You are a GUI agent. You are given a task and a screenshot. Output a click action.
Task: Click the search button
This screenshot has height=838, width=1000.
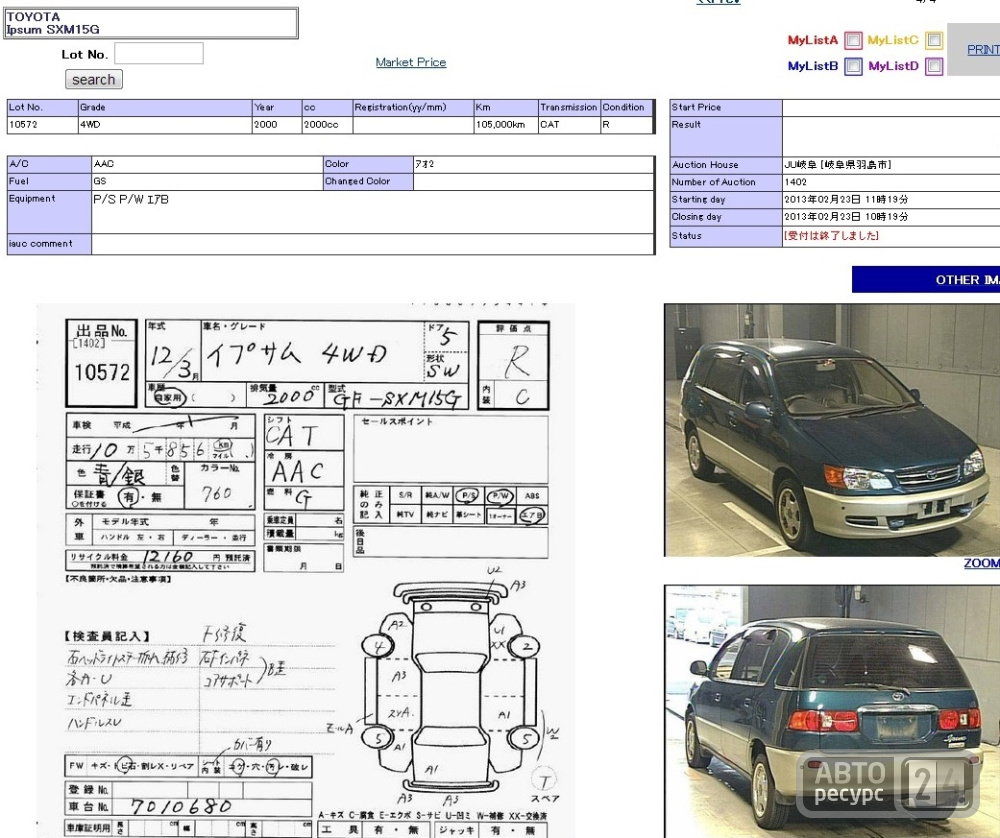pyautogui.click(x=94, y=80)
